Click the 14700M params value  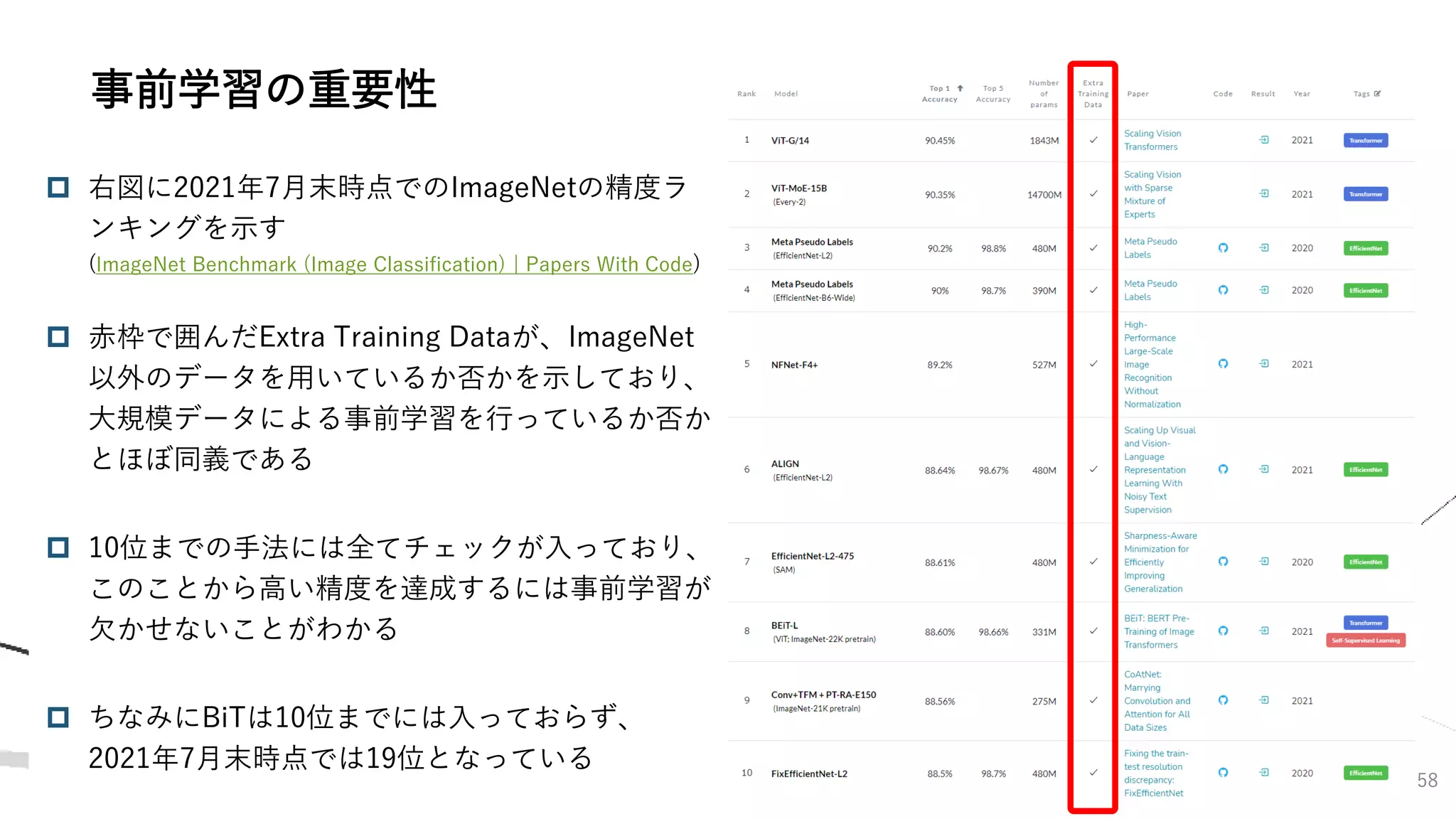point(1044,195)
